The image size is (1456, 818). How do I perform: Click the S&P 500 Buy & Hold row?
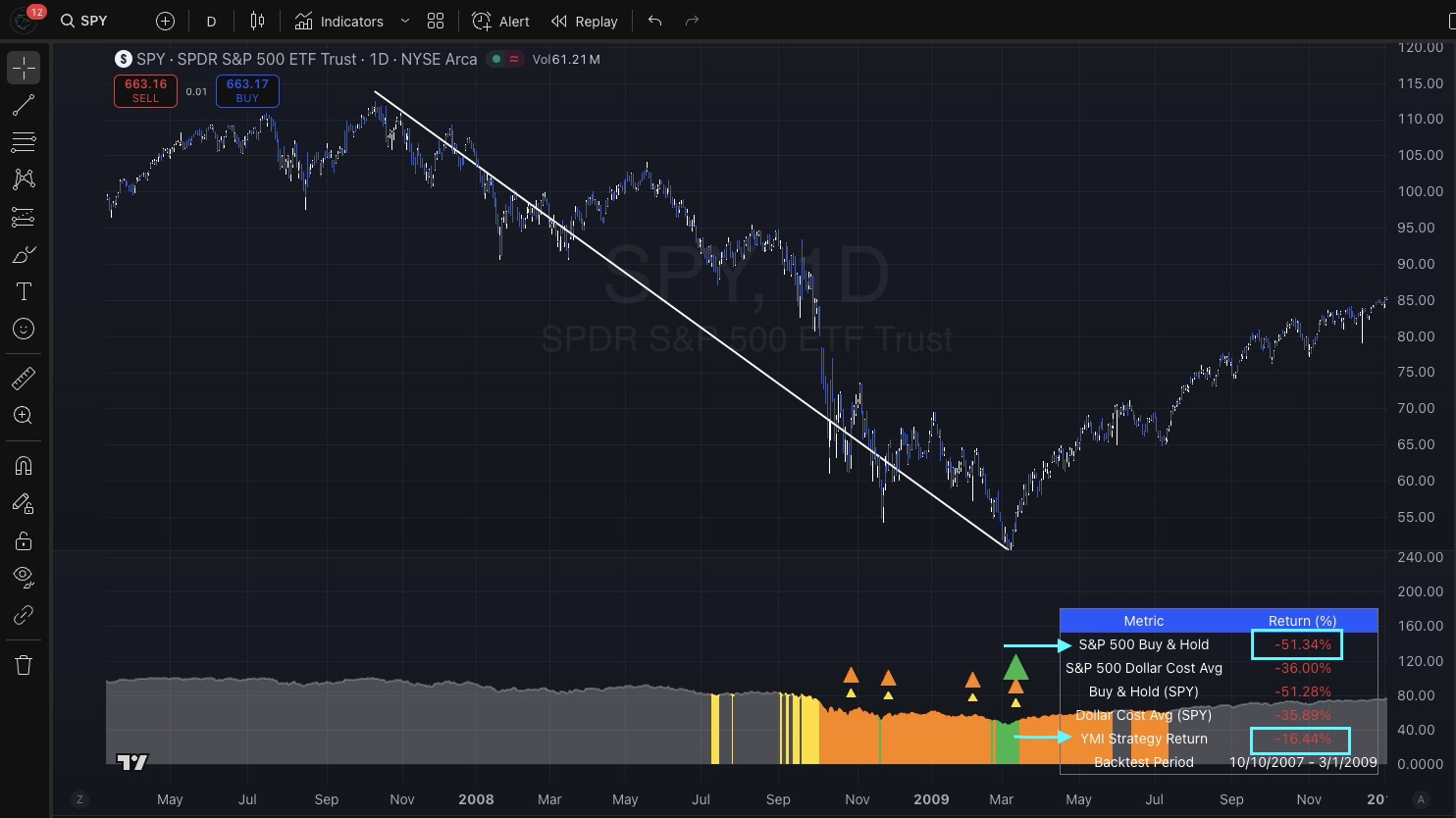[1219, 644]
